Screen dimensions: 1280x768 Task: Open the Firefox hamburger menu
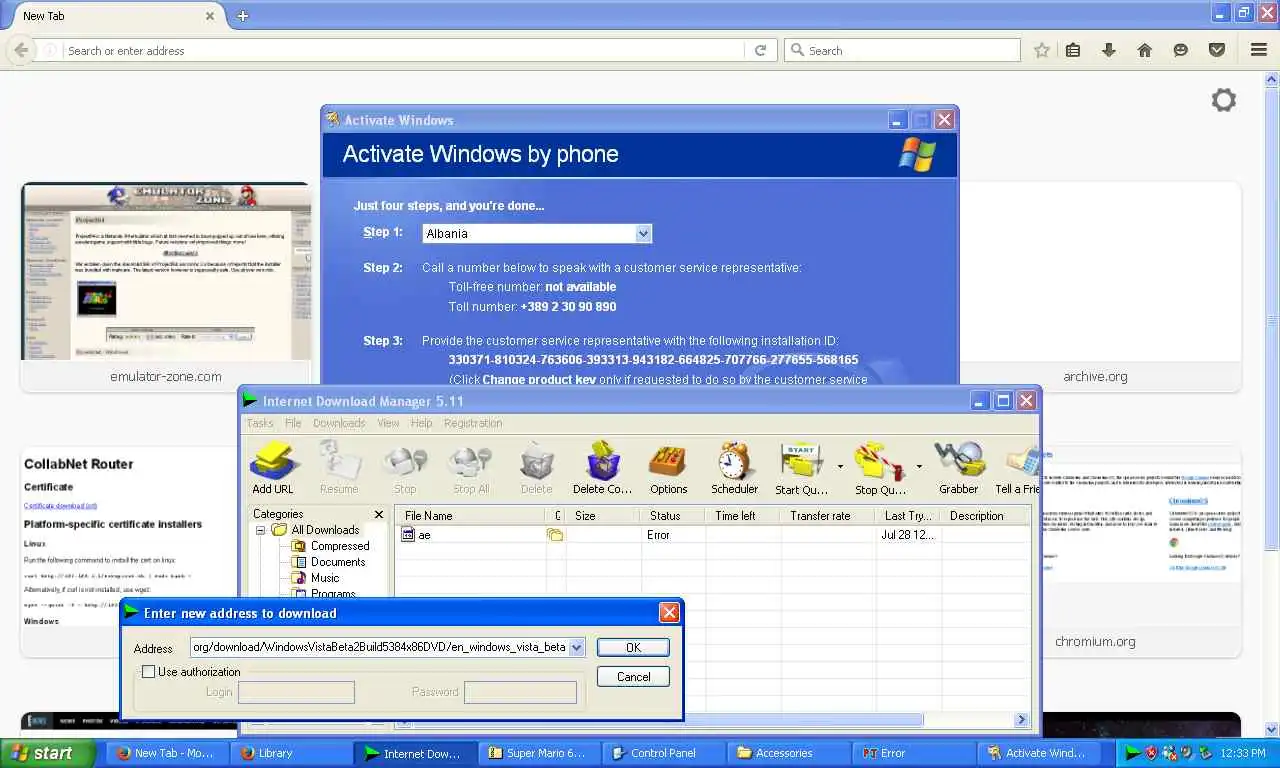point(1259,50)
